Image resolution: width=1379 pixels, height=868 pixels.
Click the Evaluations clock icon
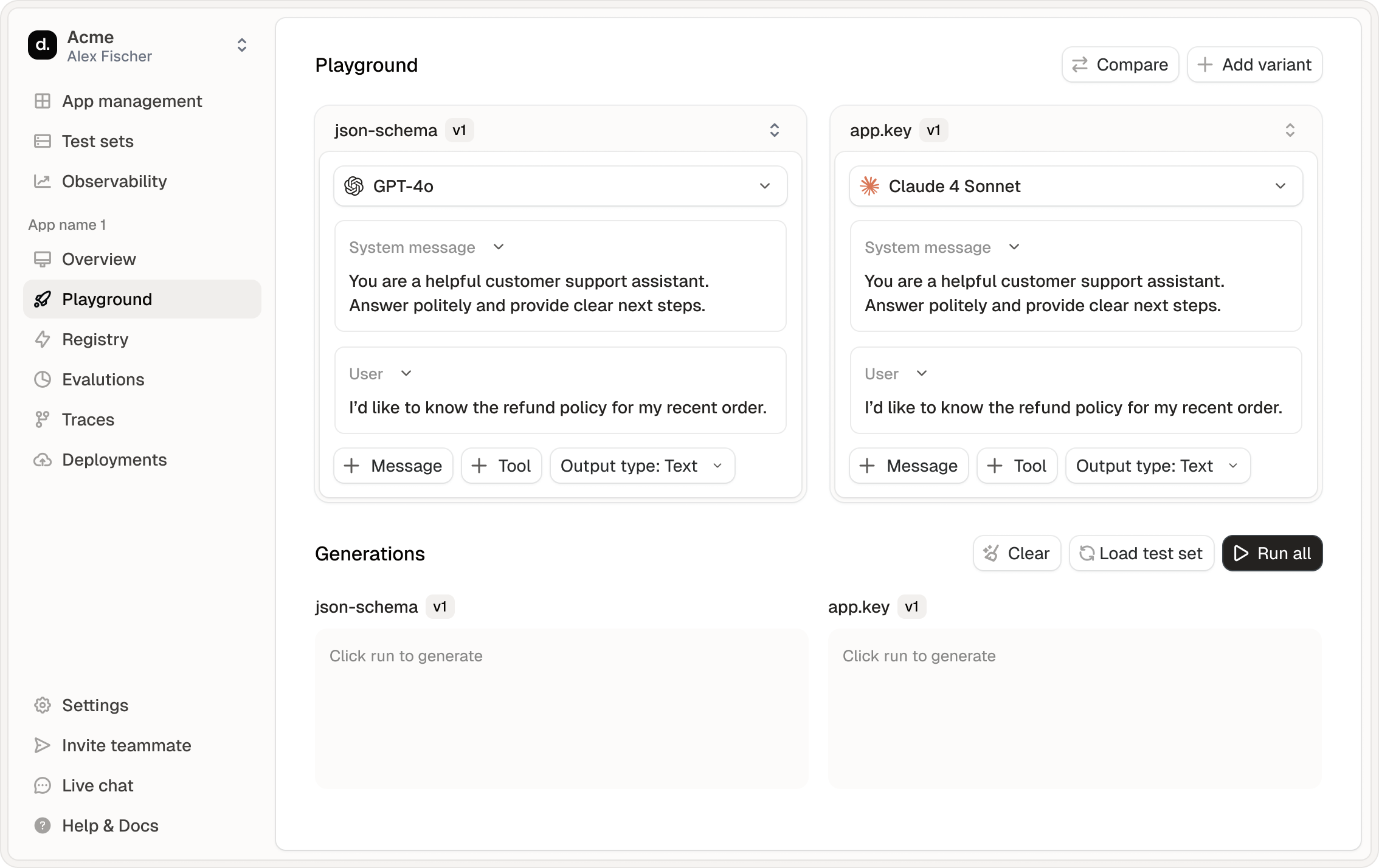pyautogui.click(x=43, y=379)
